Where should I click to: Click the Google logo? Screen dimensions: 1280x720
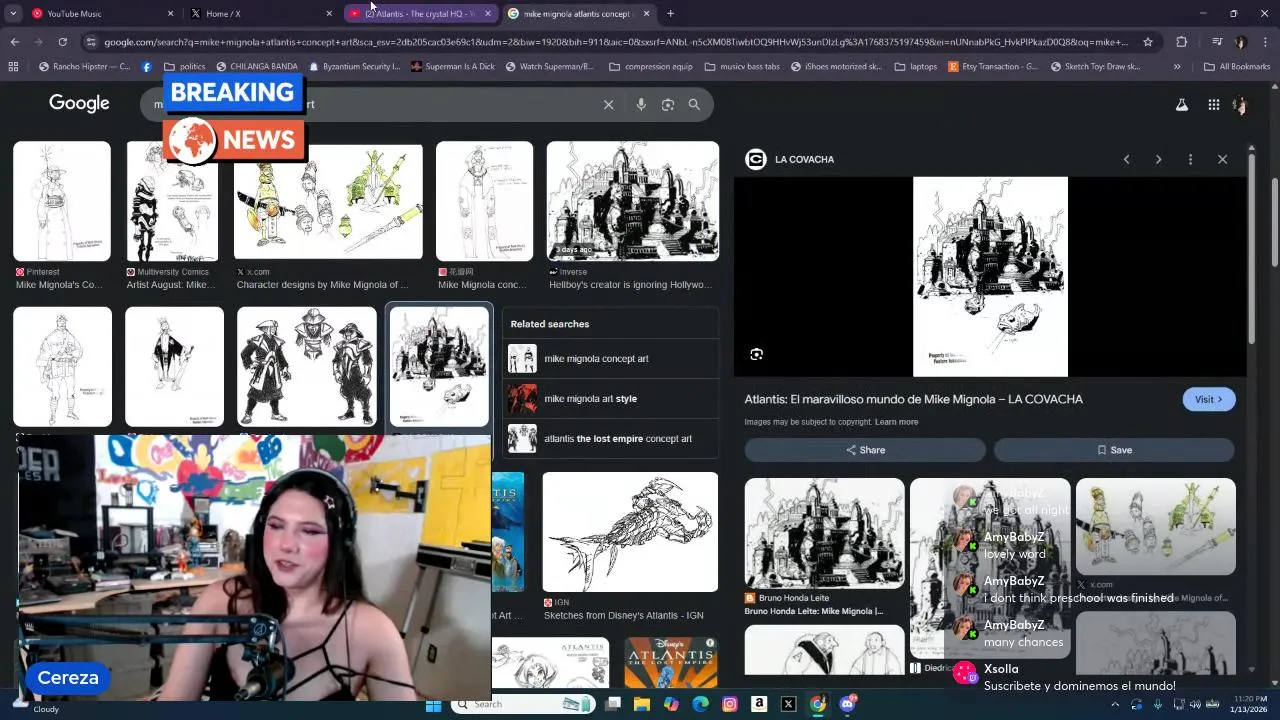click(x=79, y=104)
